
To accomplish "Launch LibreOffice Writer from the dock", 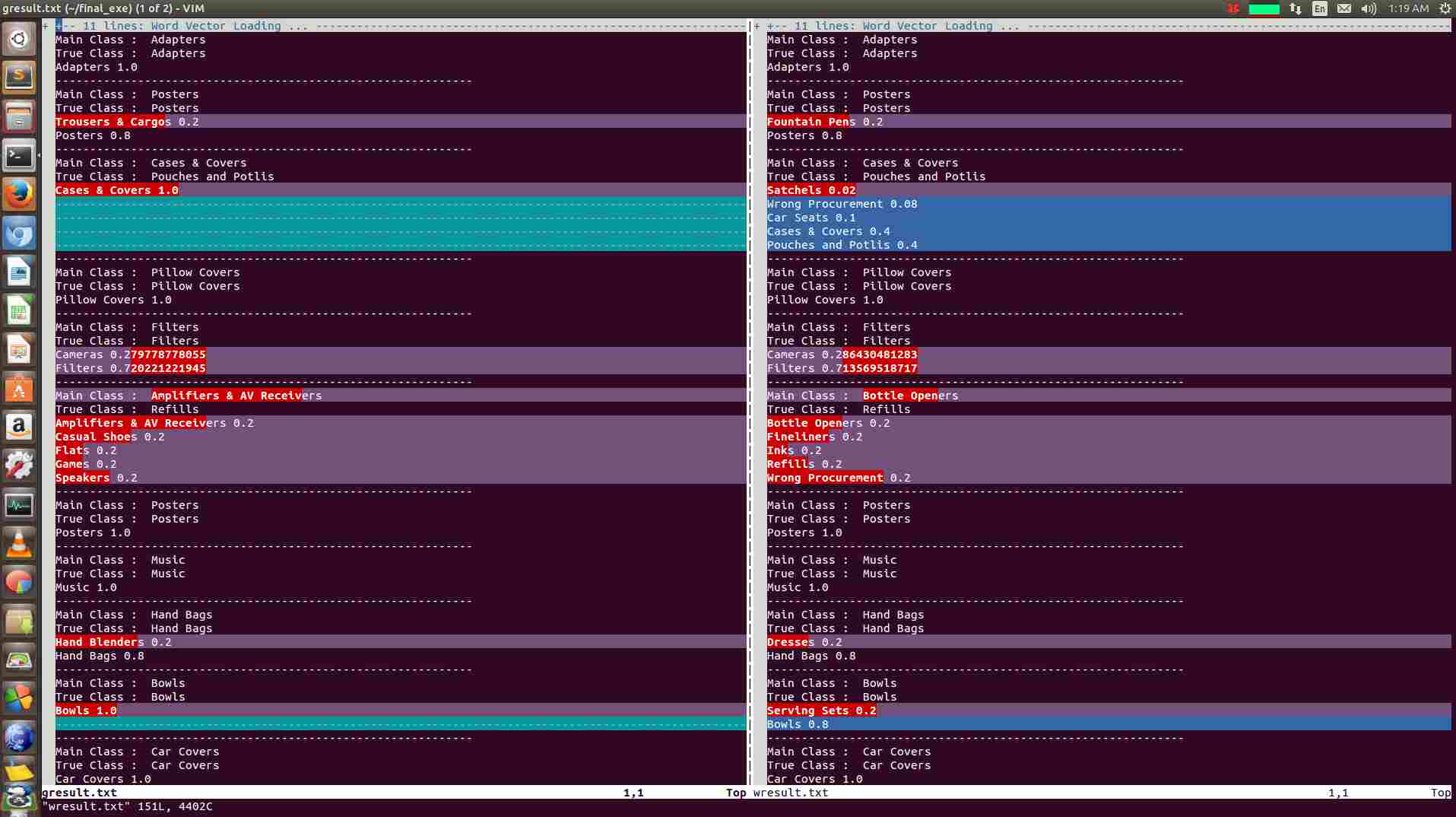I will coord(19,272).
